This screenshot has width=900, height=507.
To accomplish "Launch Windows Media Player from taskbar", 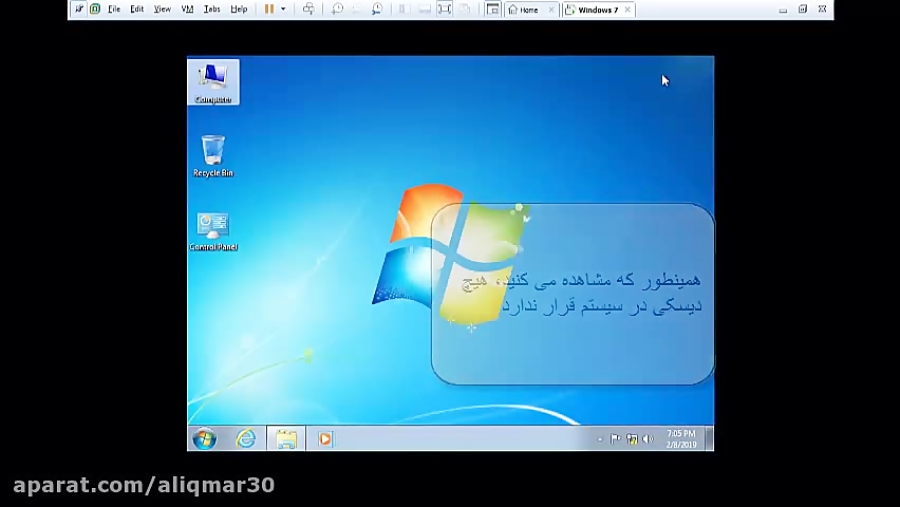I will click(x=324, y=439).
